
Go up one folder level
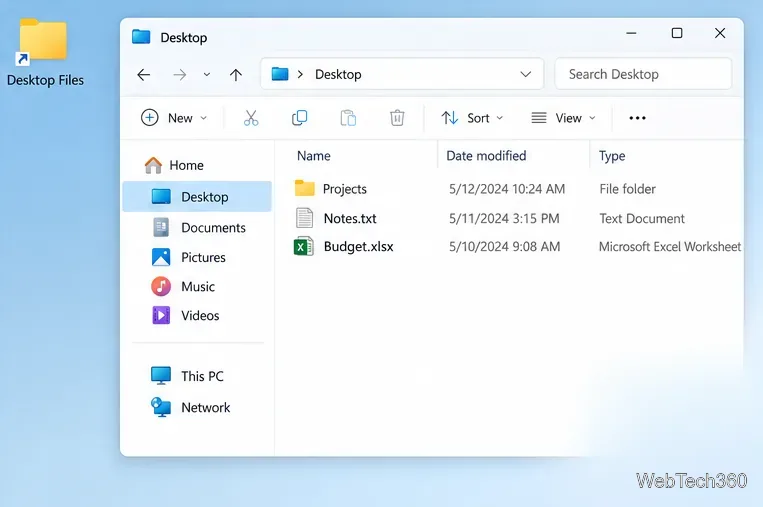click(x=236, y=74)
